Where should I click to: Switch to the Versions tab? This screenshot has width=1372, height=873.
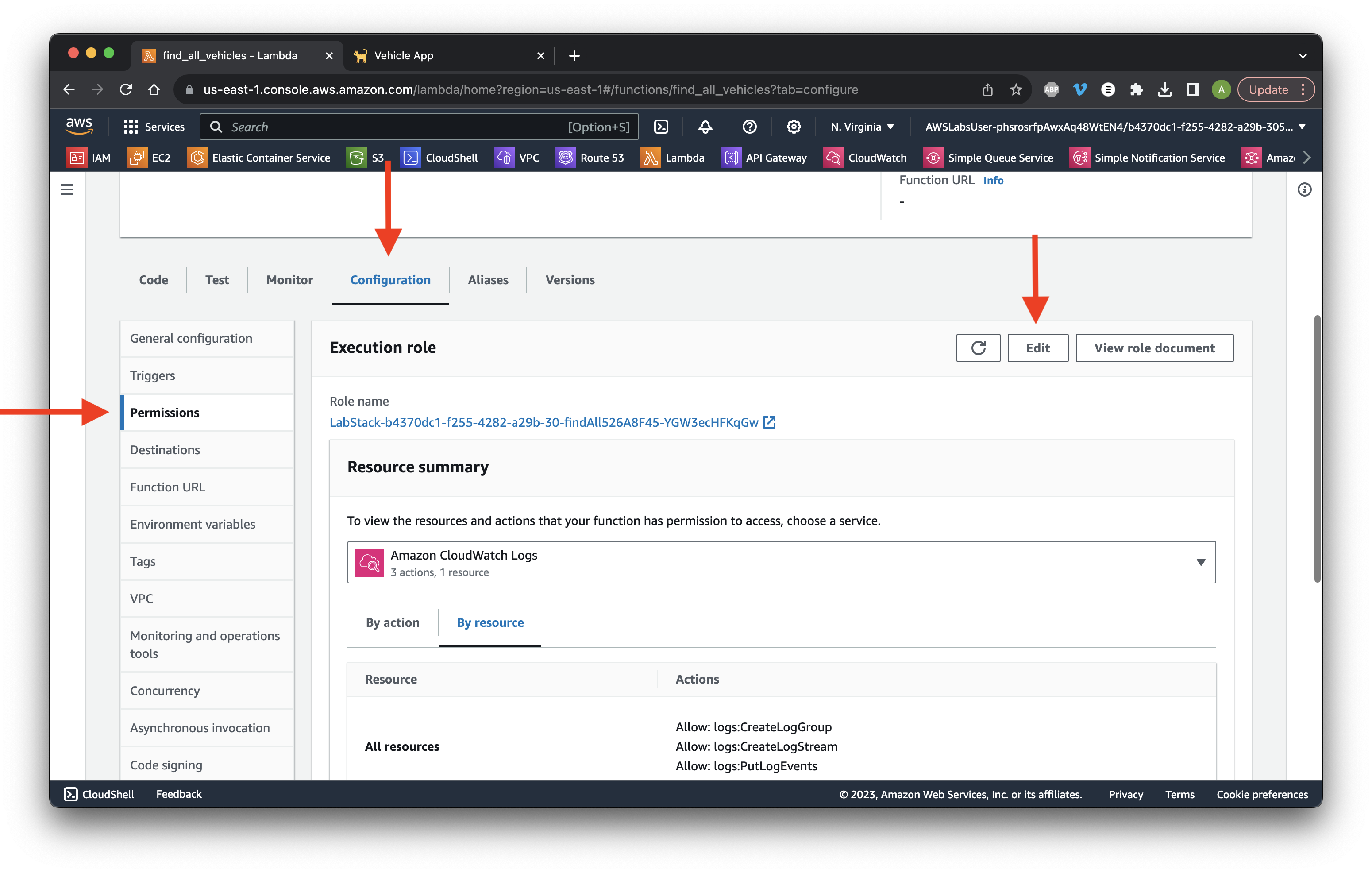click(x=570, y=280)
